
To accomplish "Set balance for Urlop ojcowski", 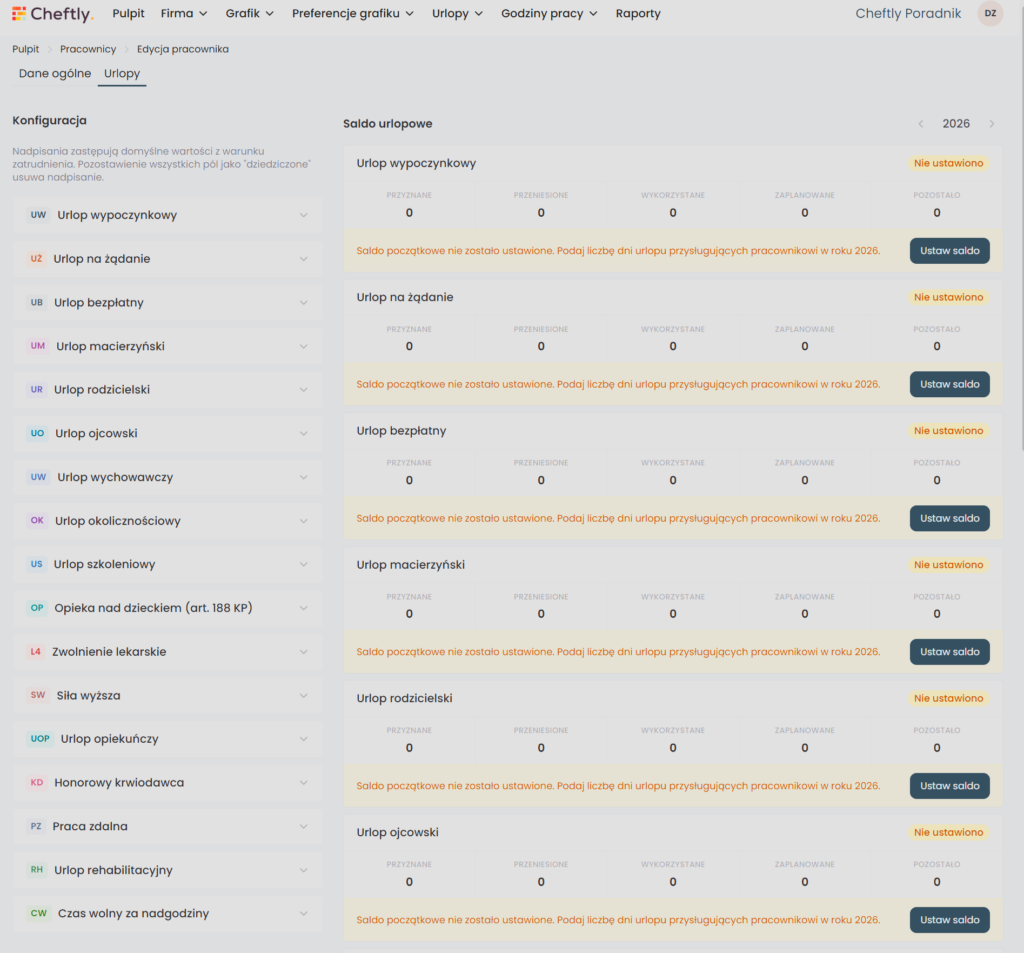I will point(950,920).
